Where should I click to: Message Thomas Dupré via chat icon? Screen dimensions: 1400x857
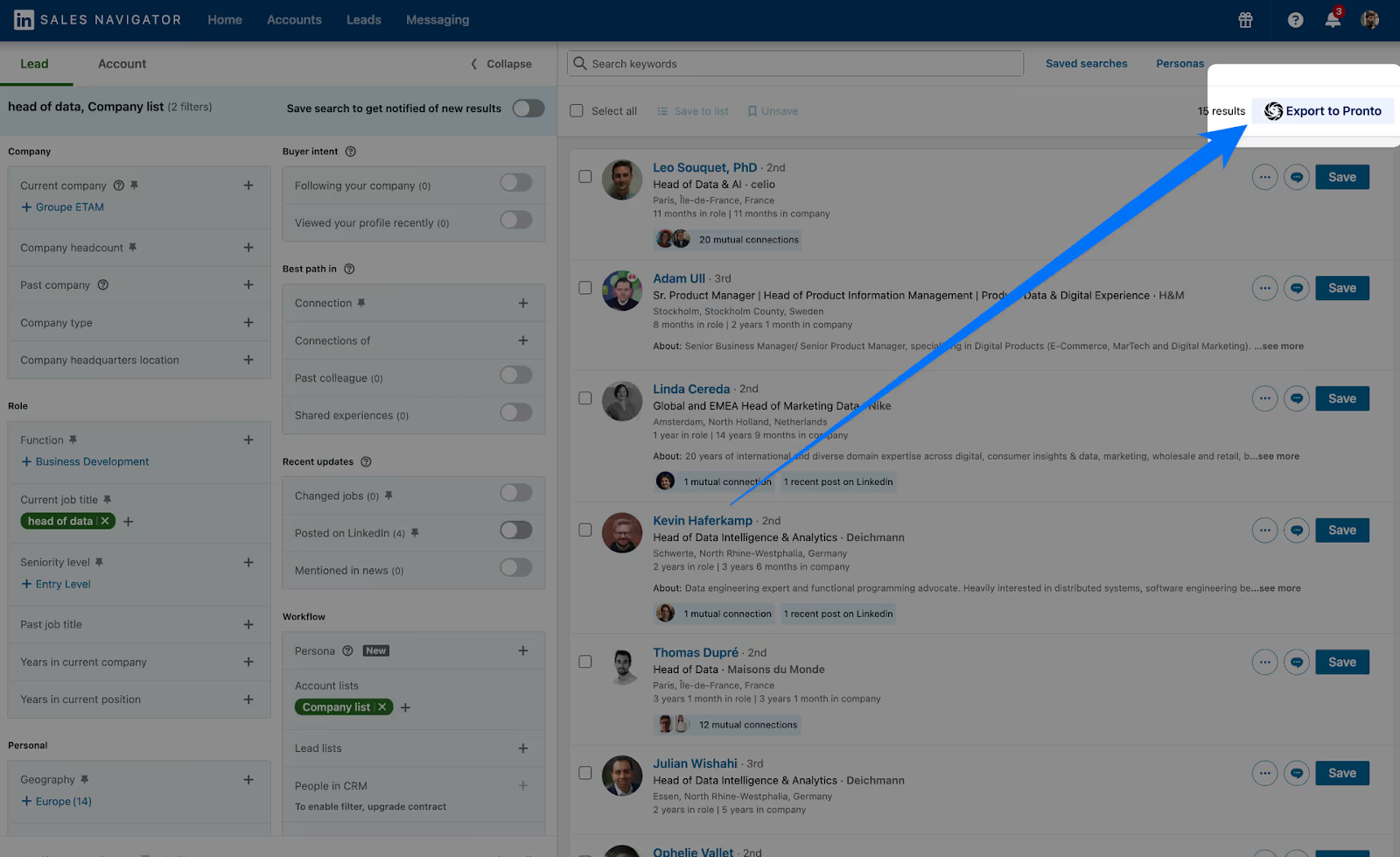[x=1297, y=662]
